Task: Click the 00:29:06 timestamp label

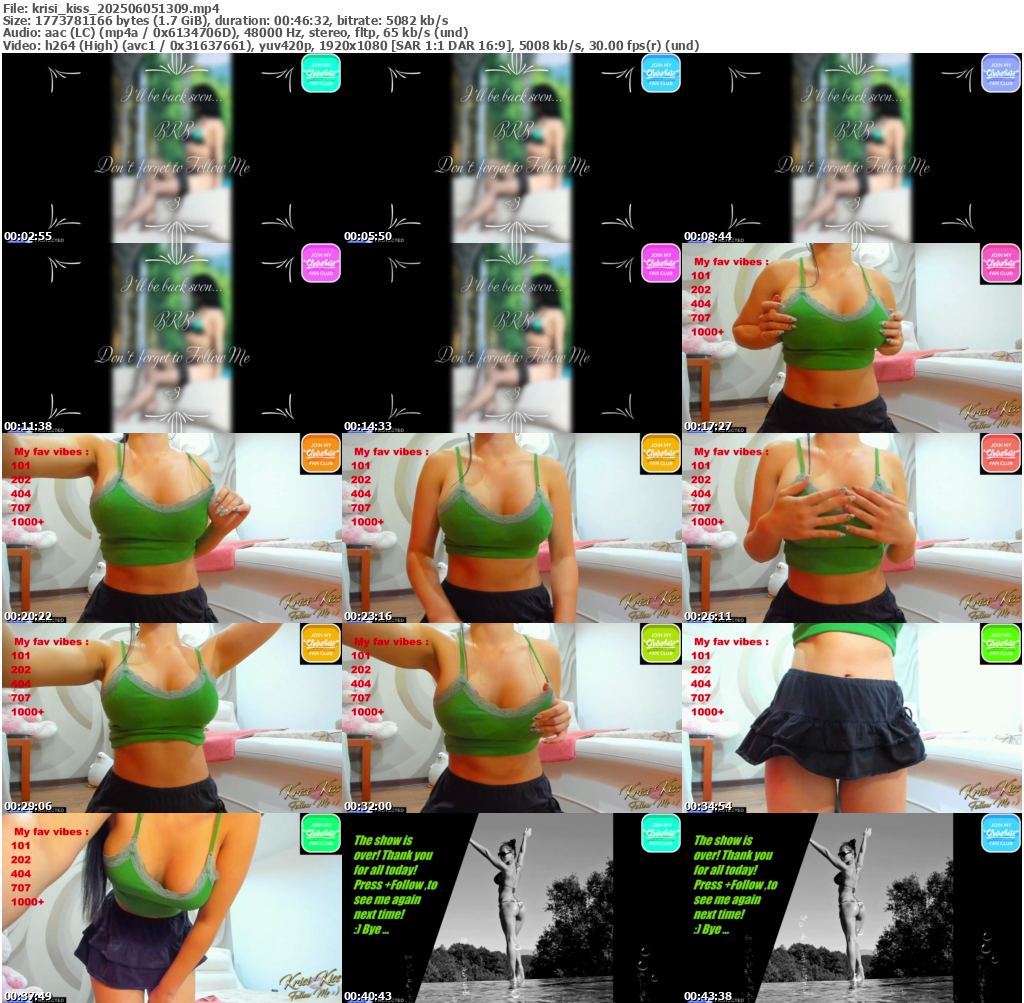Action: (x=28, y=806)
